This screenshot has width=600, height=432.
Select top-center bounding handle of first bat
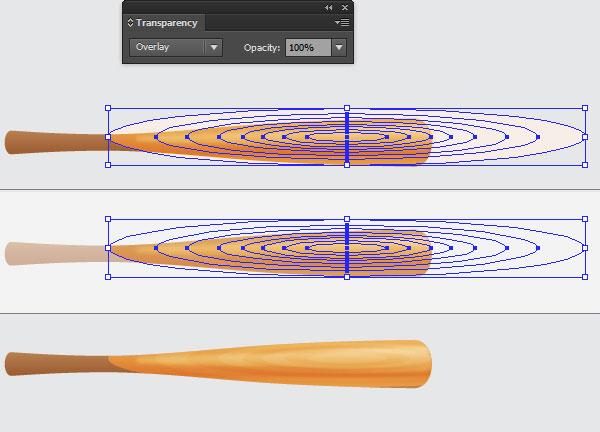pos(347,108)
